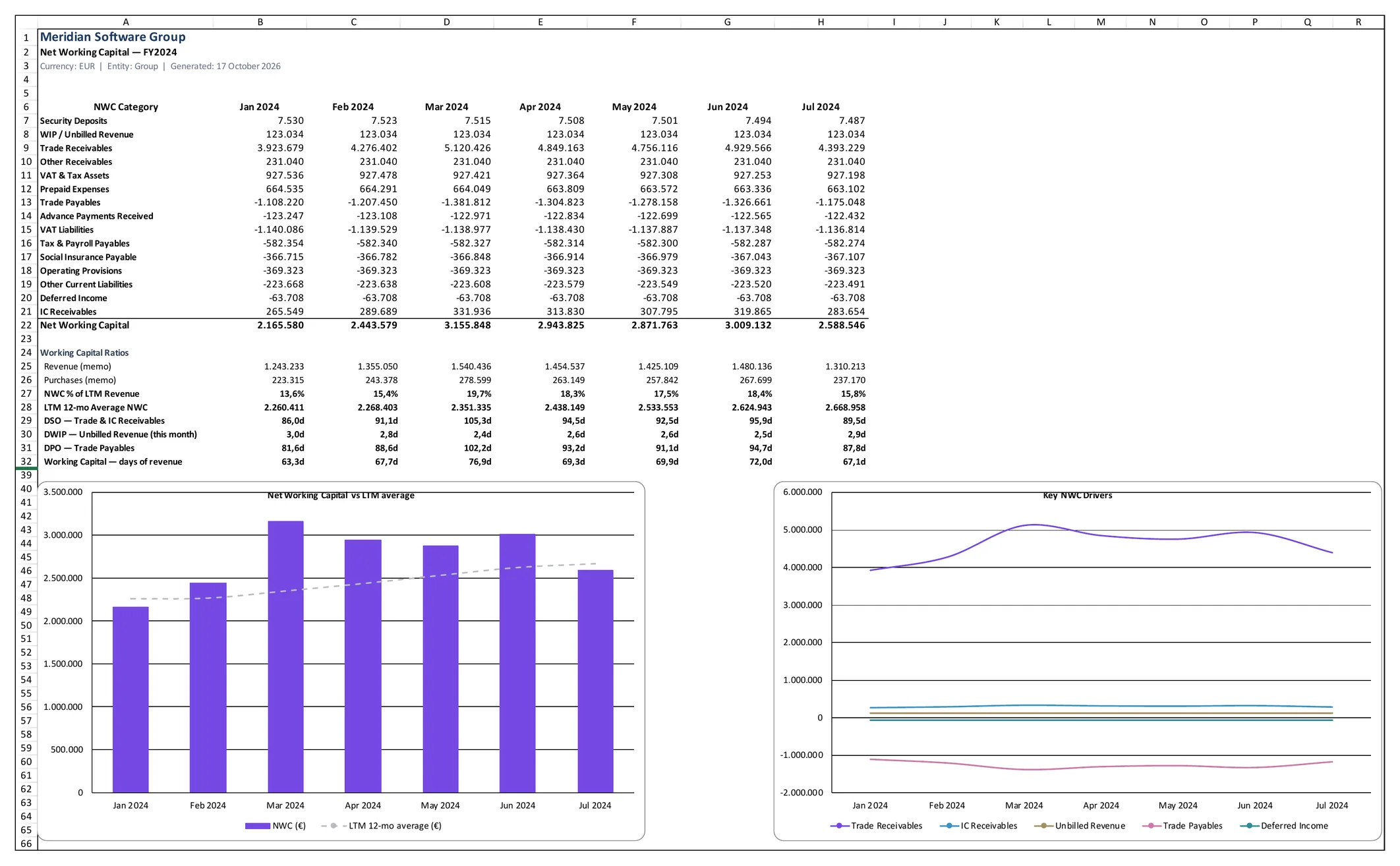Click LTM 12-mo average (€) legend entry
This screenshot has width=1400, height=866.
tap(382, 826)
